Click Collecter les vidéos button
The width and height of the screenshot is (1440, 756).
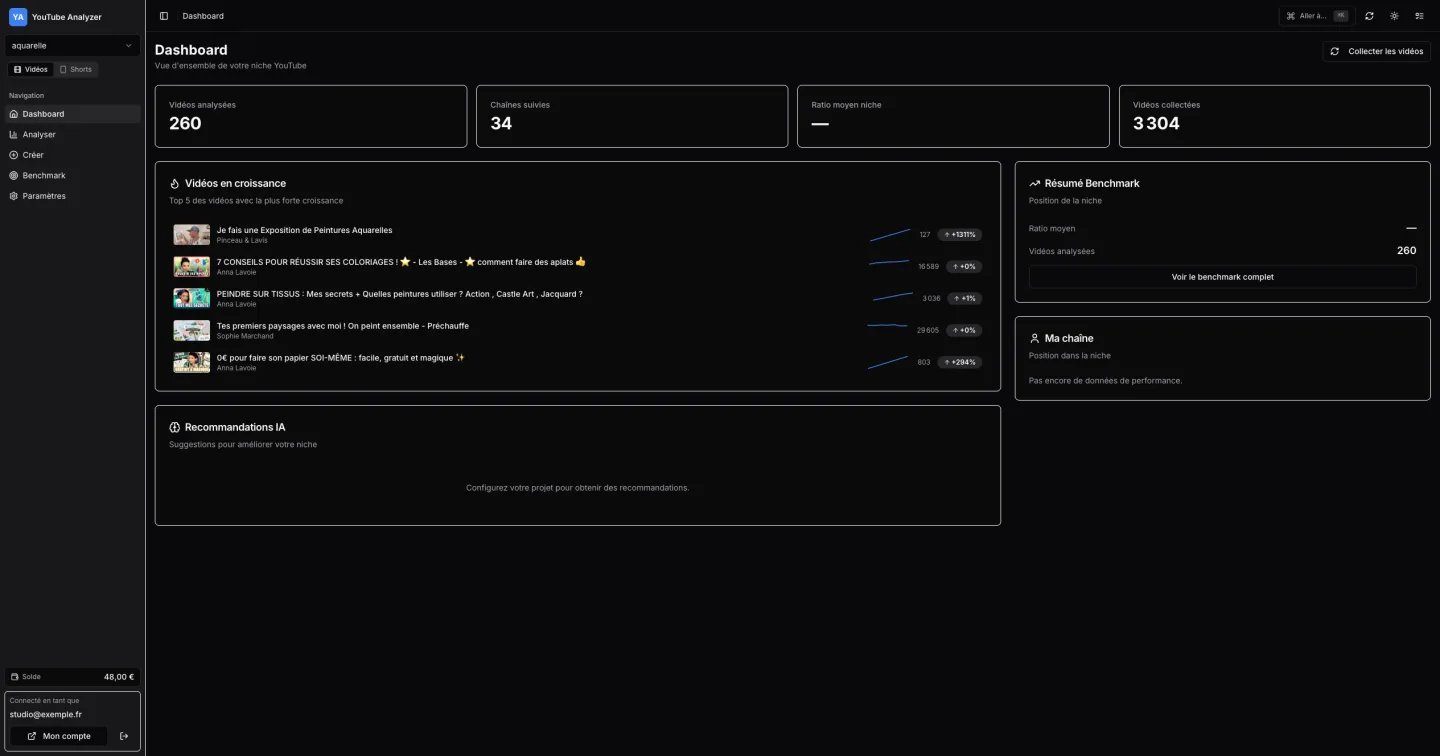[1376, 51]
